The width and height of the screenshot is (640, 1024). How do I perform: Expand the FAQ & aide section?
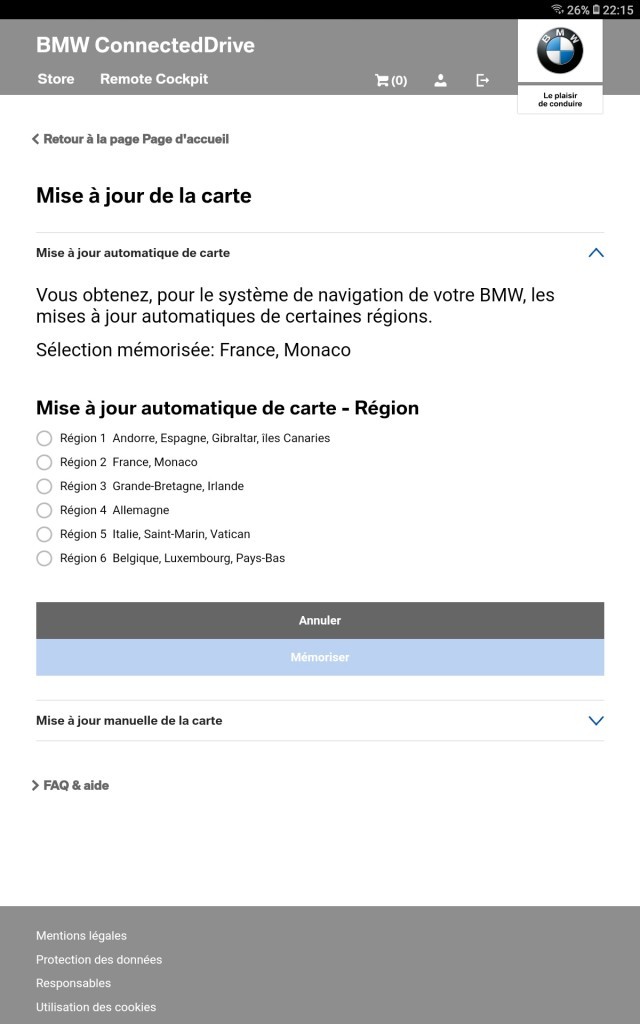(x=71, y=785)
